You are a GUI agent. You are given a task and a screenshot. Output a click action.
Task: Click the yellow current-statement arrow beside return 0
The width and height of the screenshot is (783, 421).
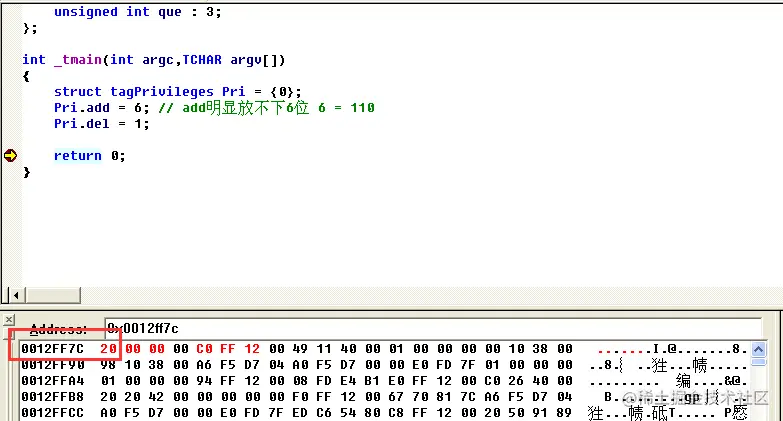tap(10, 155)
